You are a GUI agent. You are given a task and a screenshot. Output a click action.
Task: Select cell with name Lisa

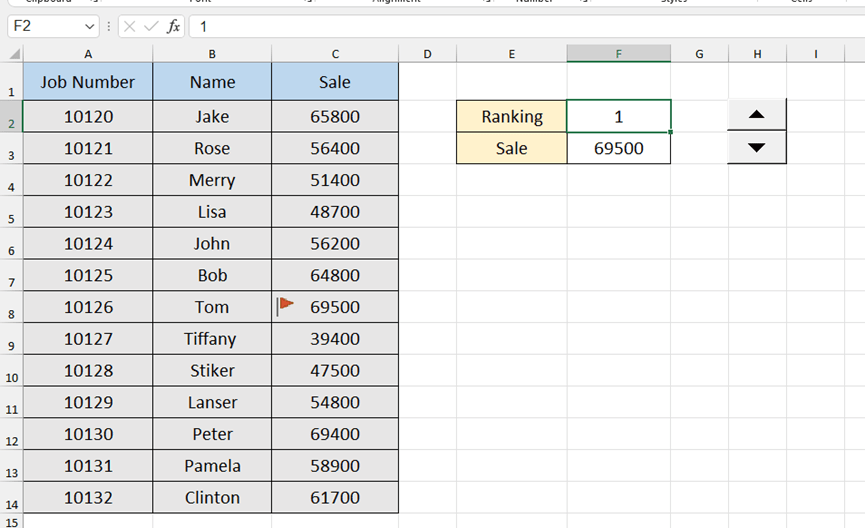pyautogui.click(x=212, y=212)
